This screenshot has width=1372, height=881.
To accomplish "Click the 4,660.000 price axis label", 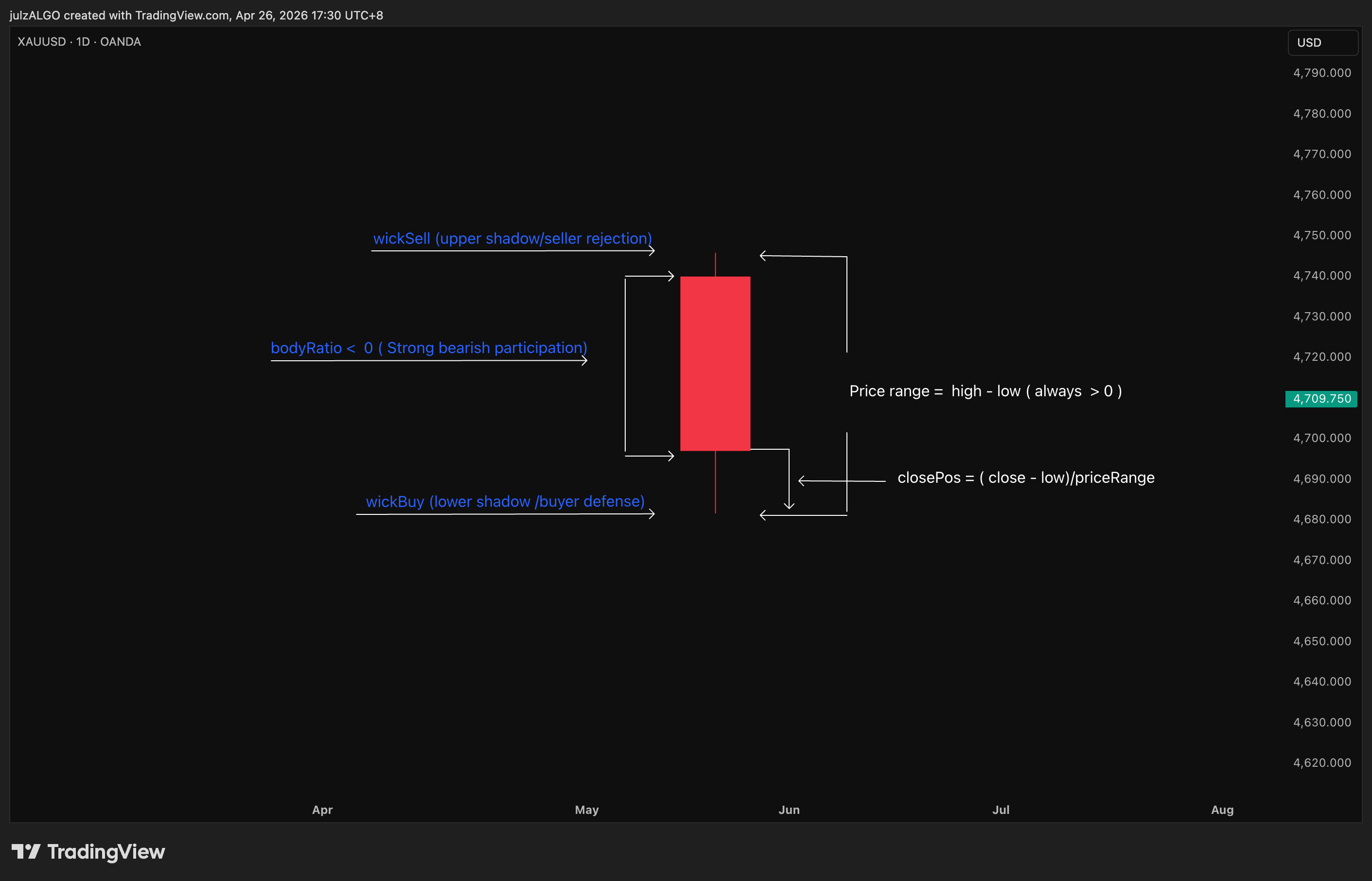I will tap(1322, 600).
